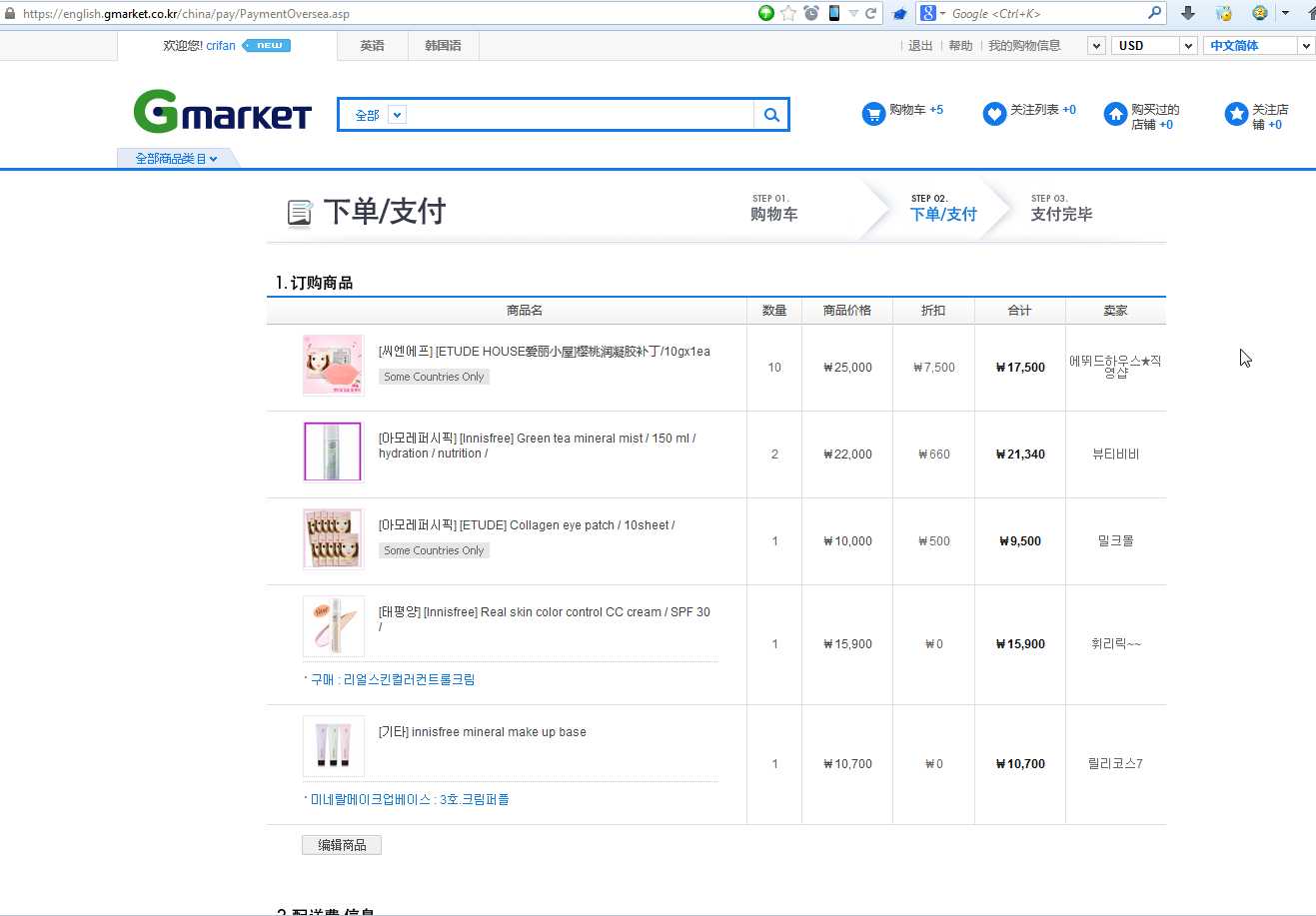Reload the page with the refresh icon
This screenshot has height=916, width=1316.
coord(871,13)
